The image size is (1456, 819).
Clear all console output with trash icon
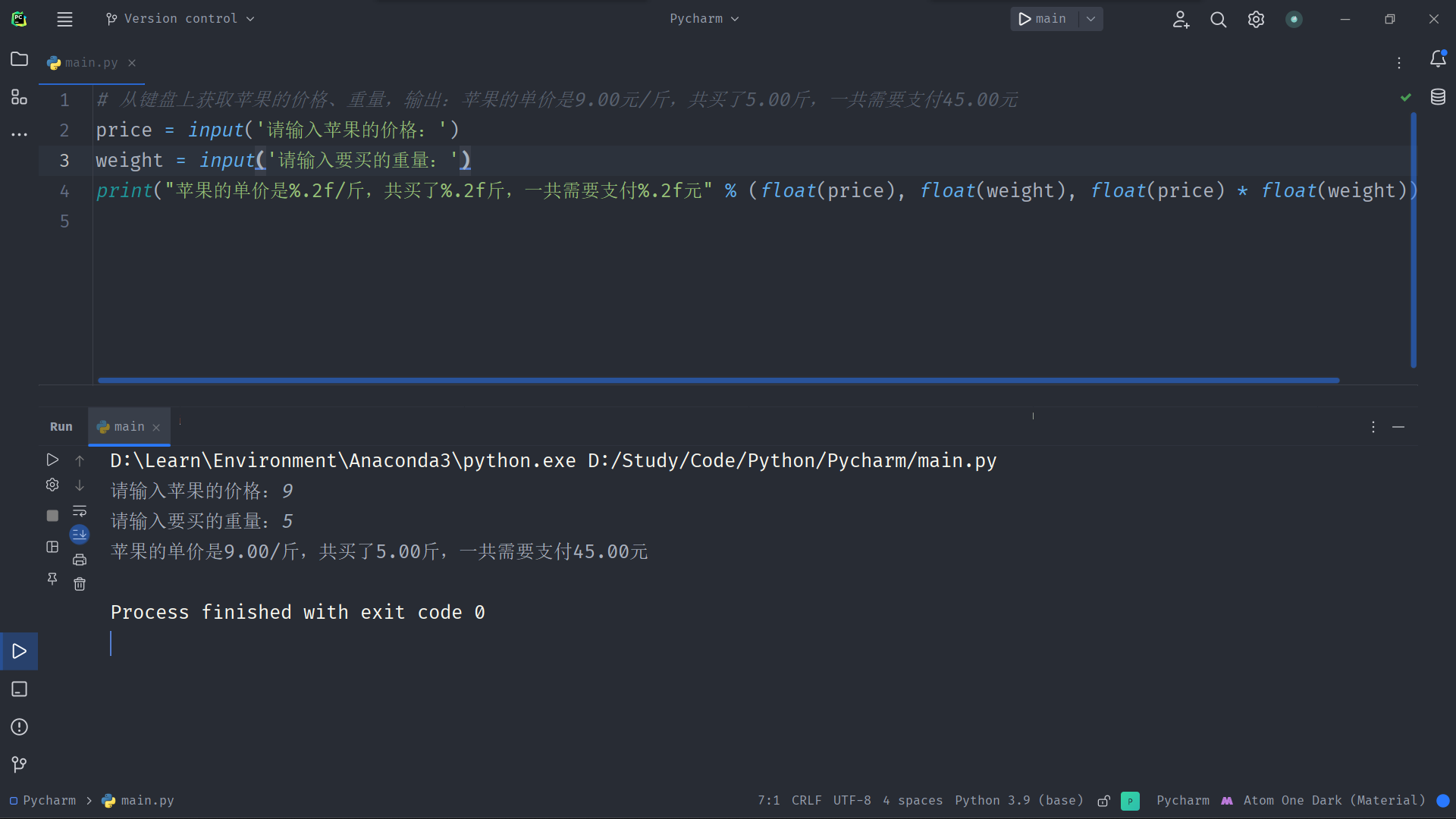click(80, 584)
